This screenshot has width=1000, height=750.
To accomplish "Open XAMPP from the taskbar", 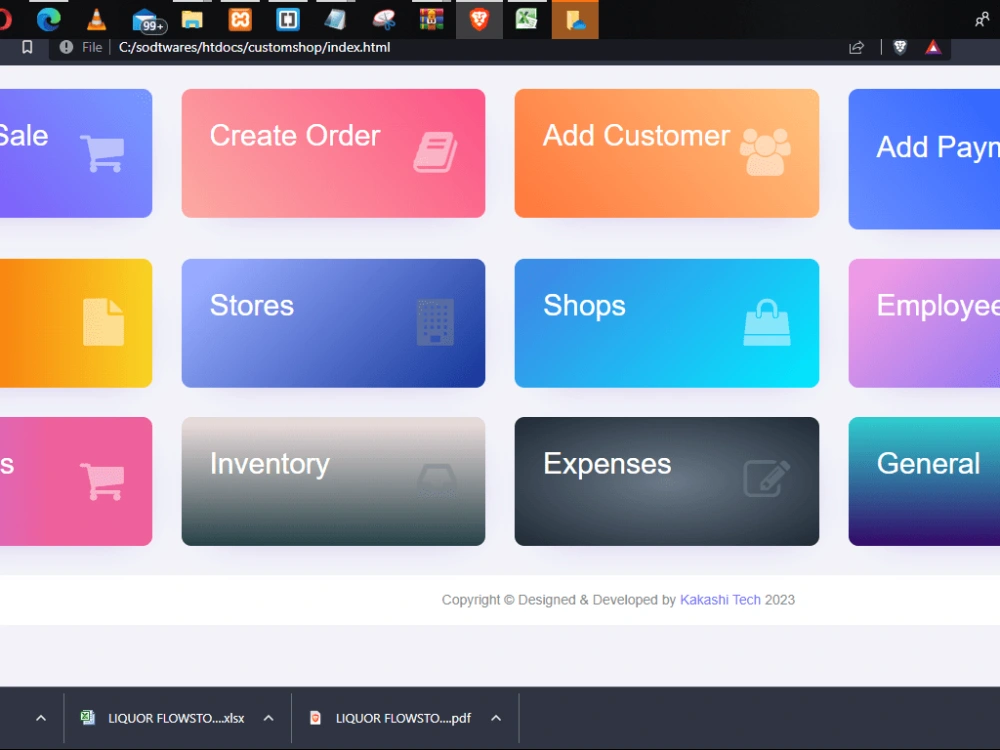I will click(x=240, y=20).
